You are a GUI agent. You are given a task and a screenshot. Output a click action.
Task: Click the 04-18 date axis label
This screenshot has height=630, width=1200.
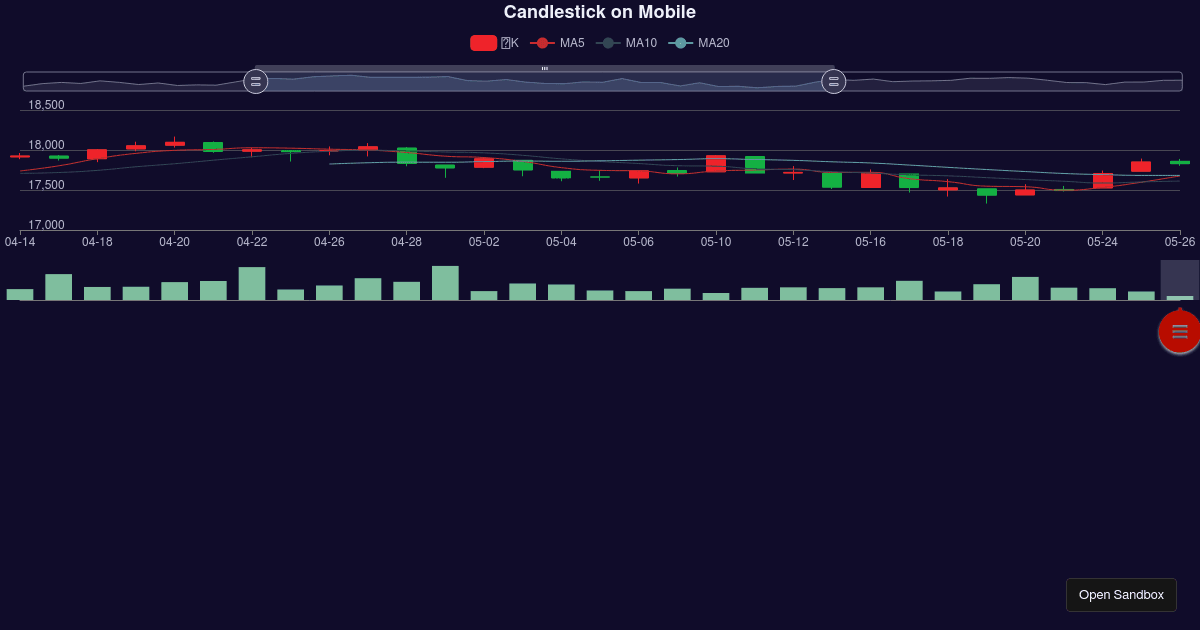(97, 242)
